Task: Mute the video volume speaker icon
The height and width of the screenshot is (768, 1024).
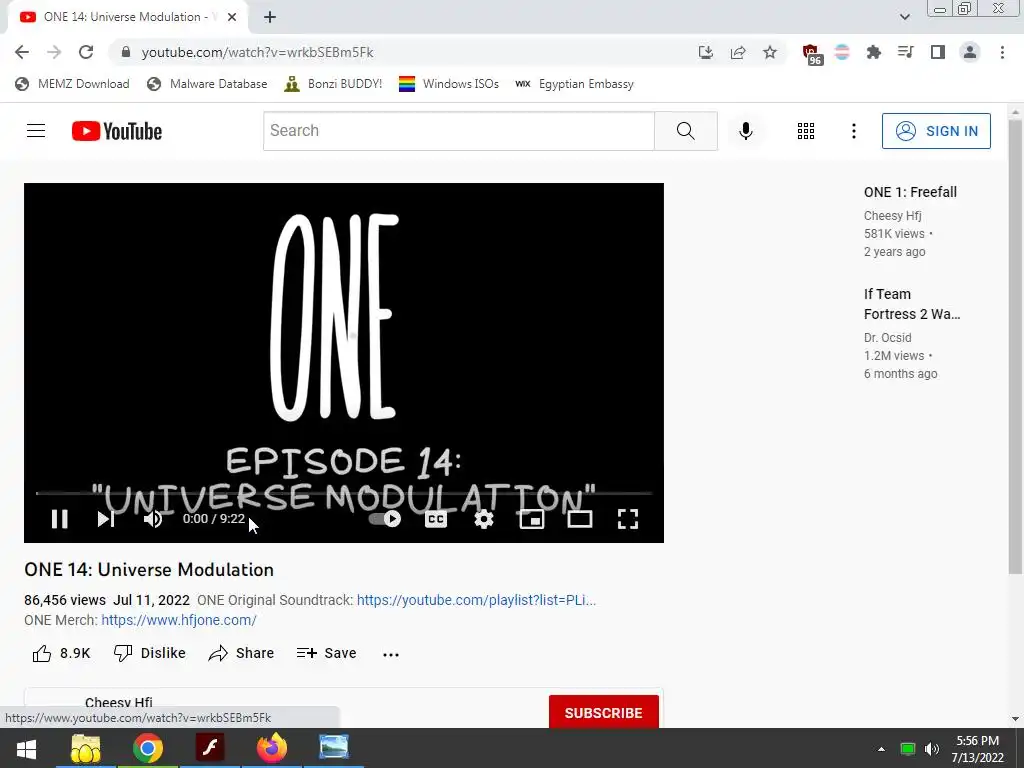Action: 153,519
